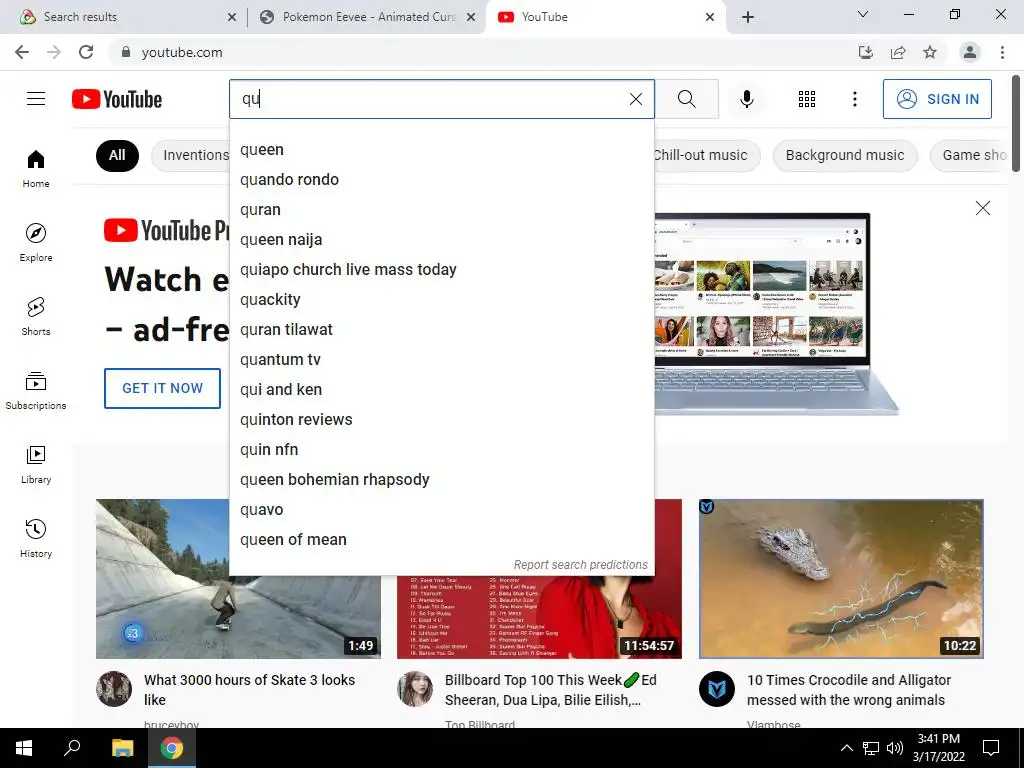Open a new browser tab
Screen dimensions: 1024x768
[748, 17]
